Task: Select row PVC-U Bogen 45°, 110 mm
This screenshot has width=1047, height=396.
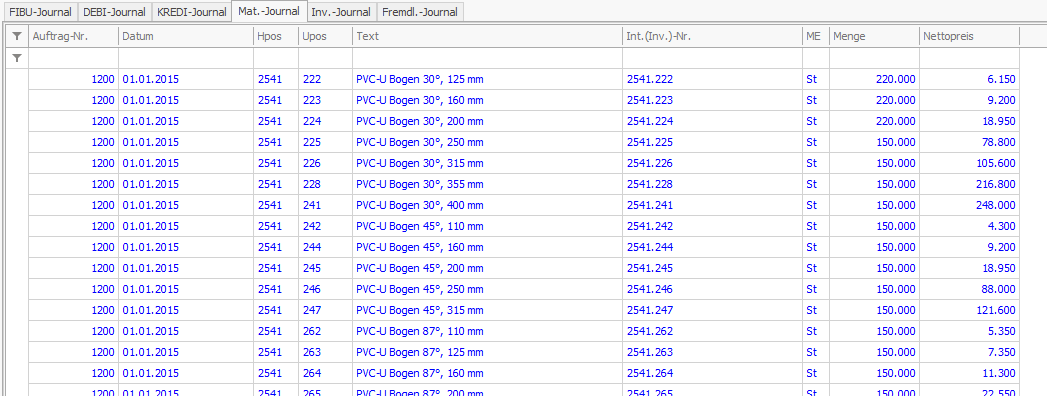Action: click(x=524, y=226)
